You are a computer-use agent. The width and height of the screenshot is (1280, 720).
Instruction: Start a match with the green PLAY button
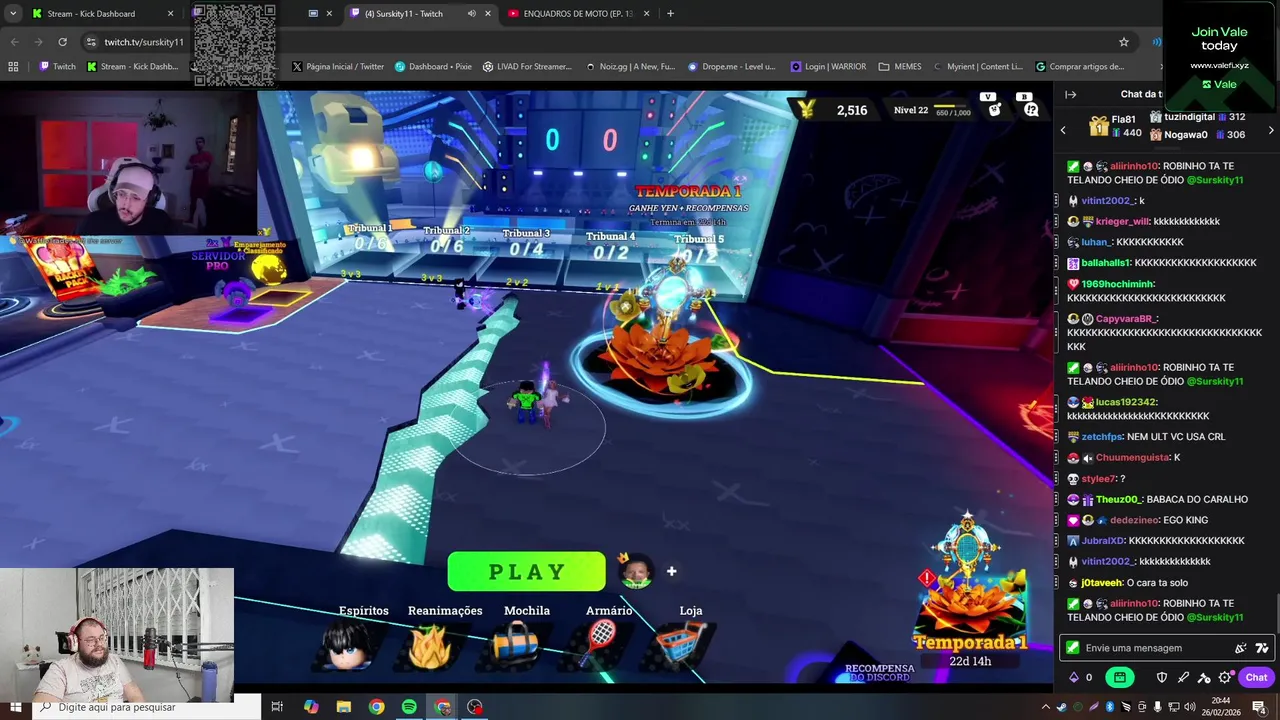click(526, 572)
